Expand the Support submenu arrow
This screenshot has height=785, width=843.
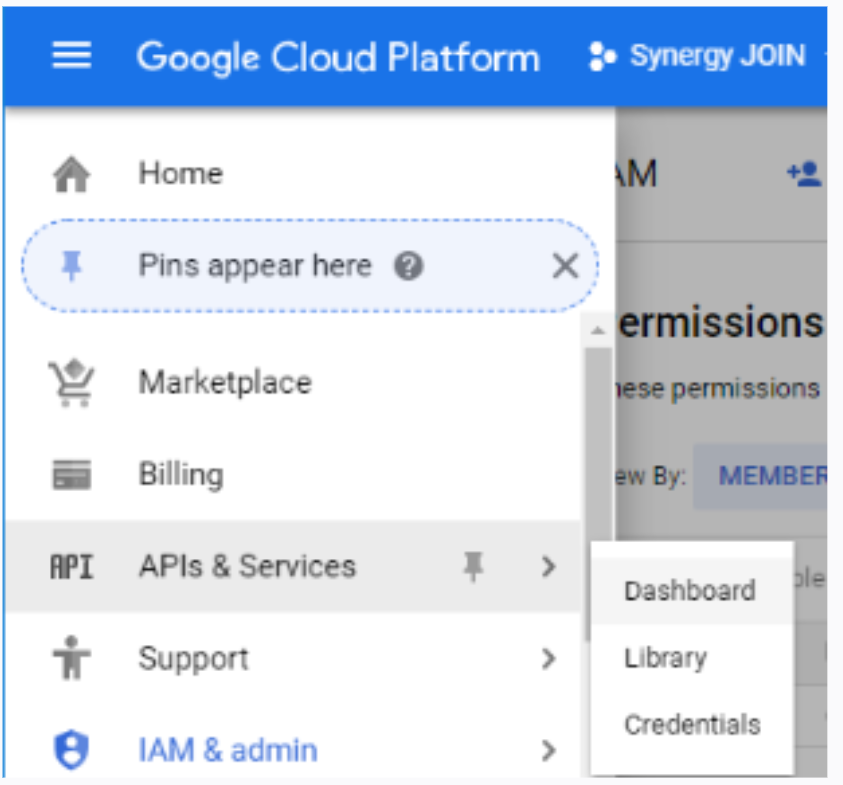click(548, 658)
